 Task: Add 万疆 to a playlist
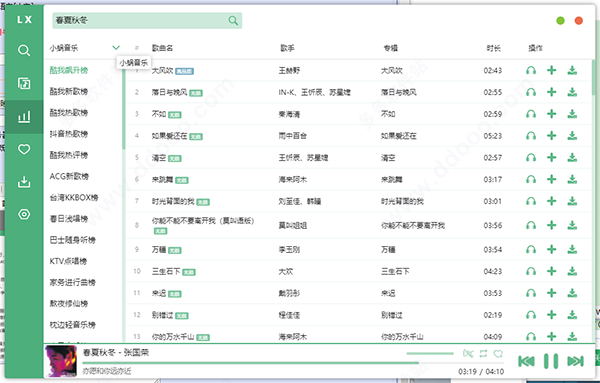tap(551, 250)
